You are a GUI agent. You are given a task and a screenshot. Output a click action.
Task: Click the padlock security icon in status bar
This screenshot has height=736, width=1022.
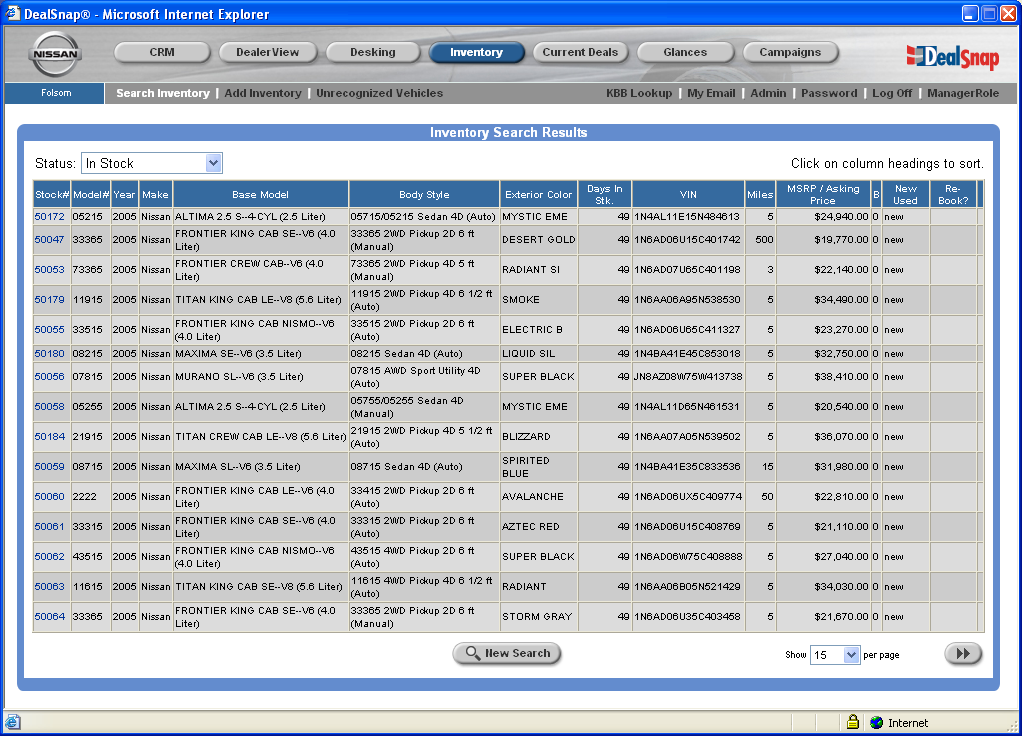pos(853,722)
